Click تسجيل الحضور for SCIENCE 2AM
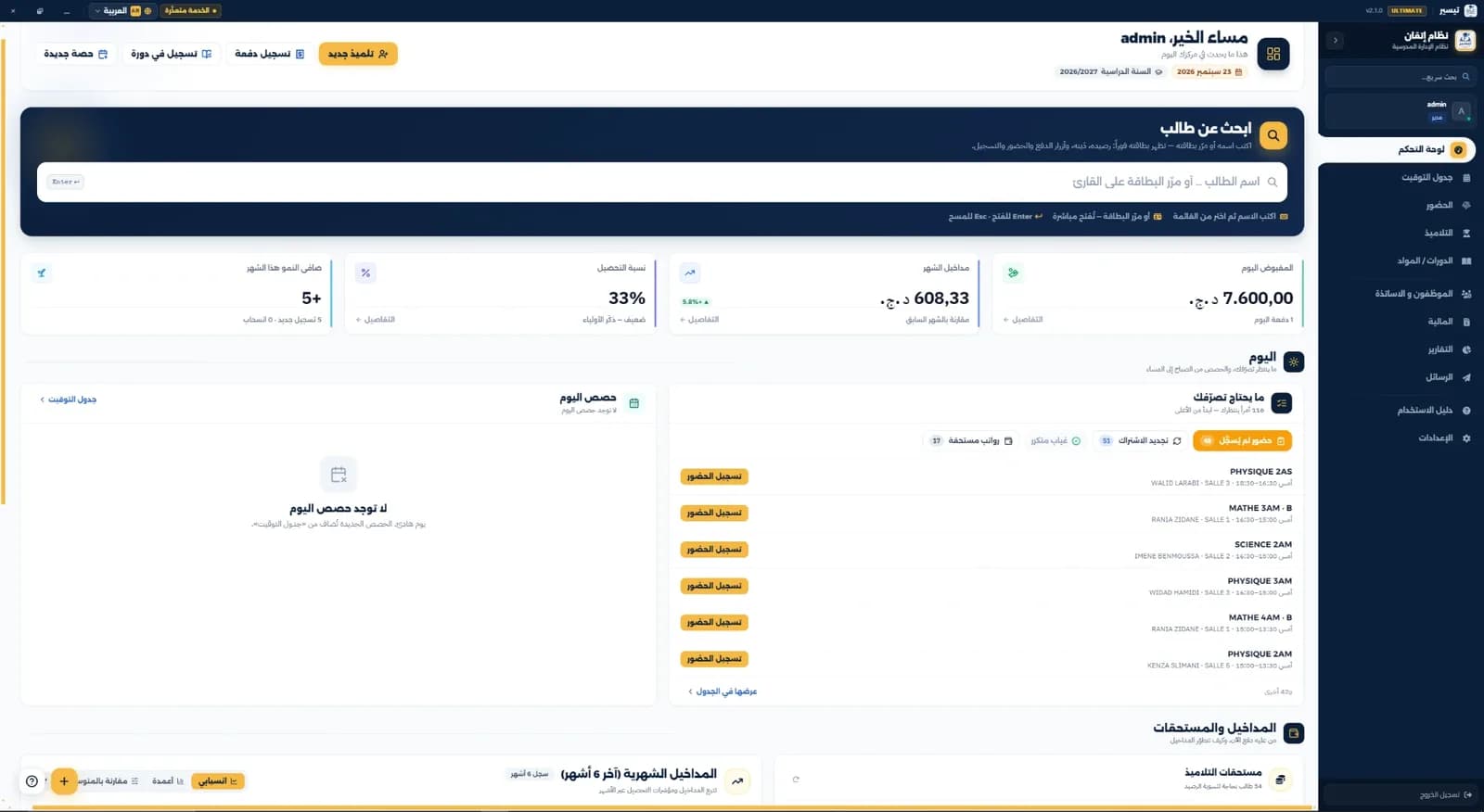 (x=714, y=550)
